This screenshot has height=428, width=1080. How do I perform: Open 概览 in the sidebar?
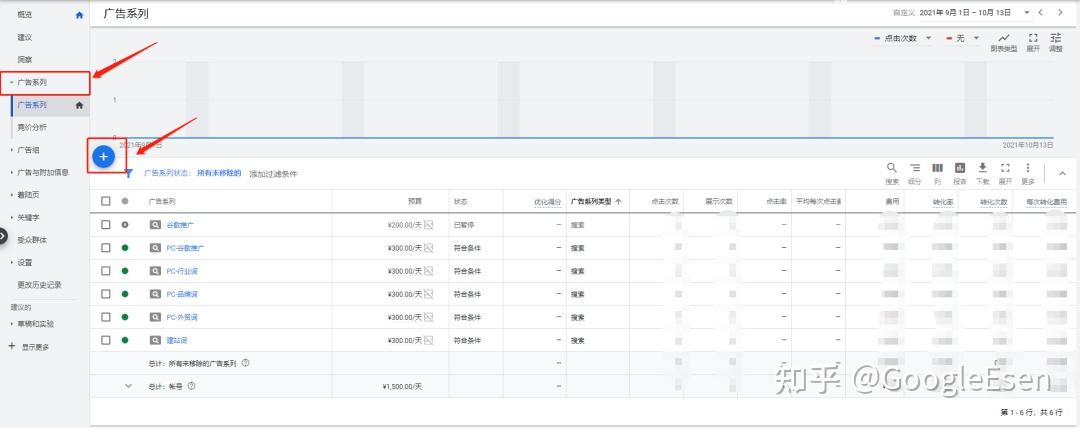tap(25, 14)
